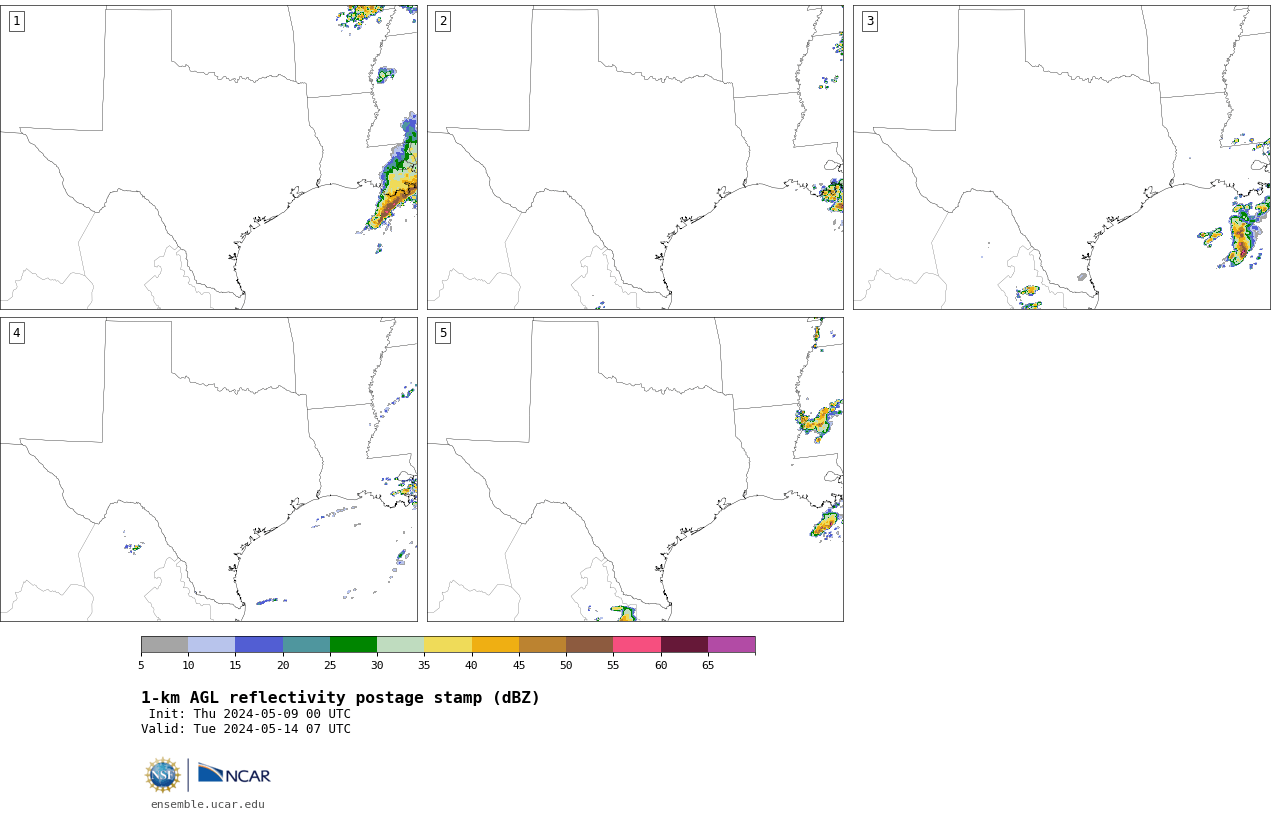Select the gray 5-10 dBZ swatch
1280x815 pixels.
coord(164,644)
